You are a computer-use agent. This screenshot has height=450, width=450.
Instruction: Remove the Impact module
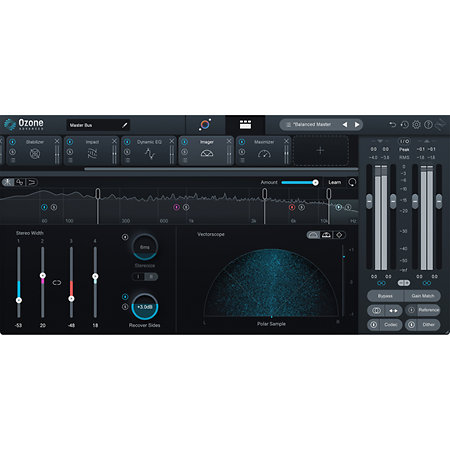(114, 141)
